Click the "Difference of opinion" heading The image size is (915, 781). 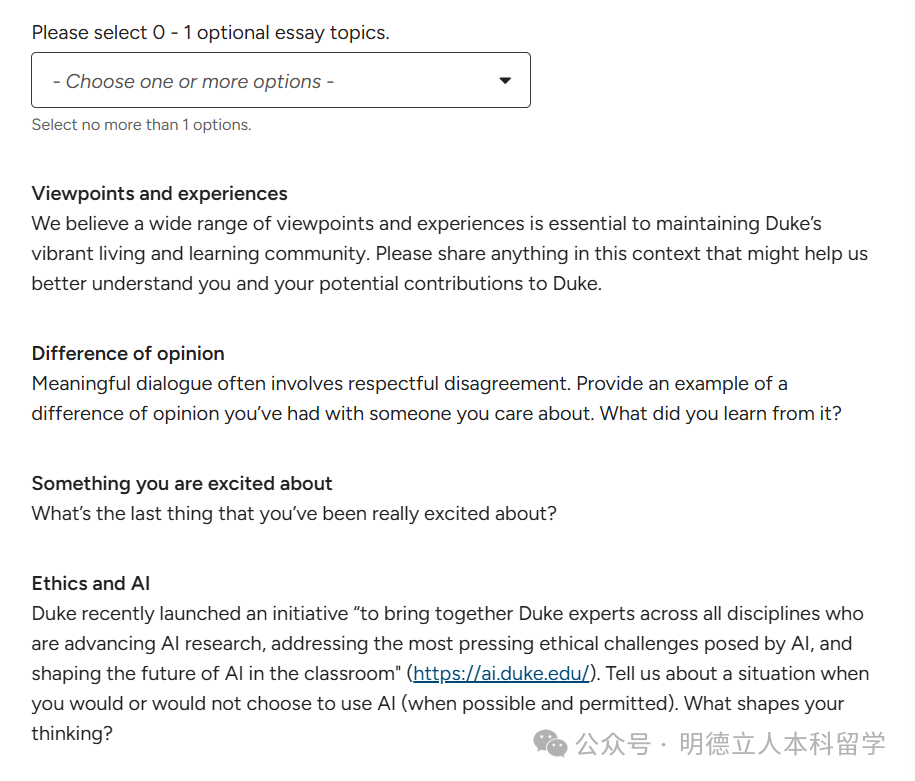(128, 354)
